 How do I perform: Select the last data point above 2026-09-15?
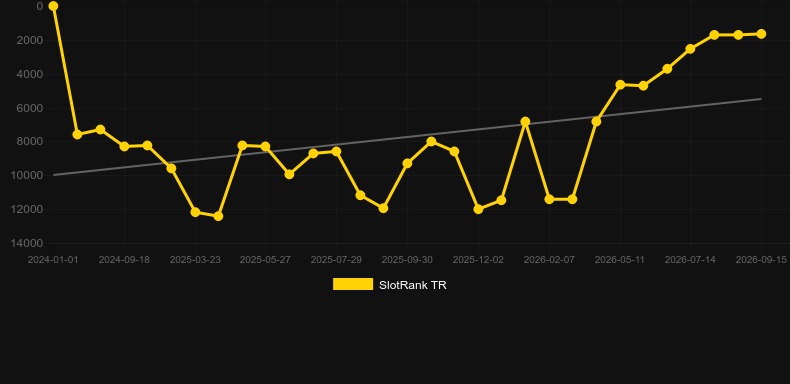click(x=761, y=34)
